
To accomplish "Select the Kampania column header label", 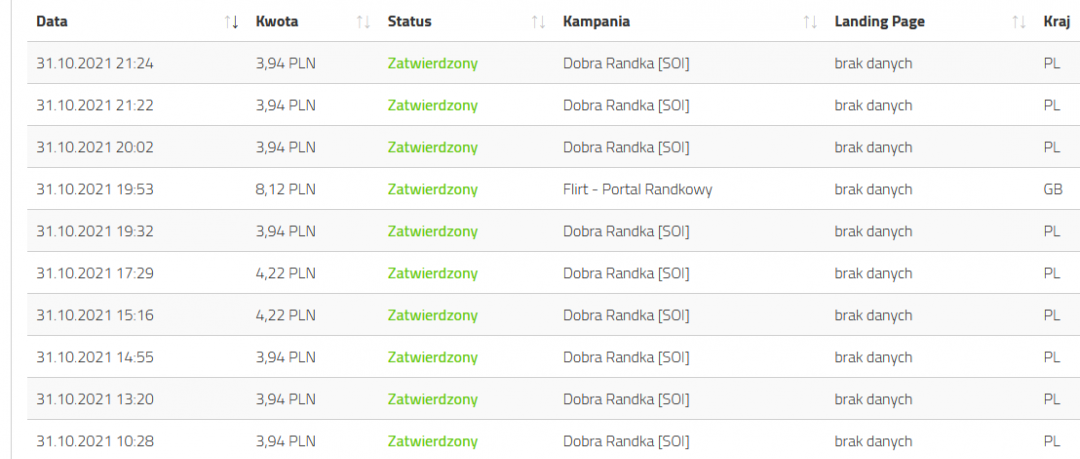I will [596, 21].
